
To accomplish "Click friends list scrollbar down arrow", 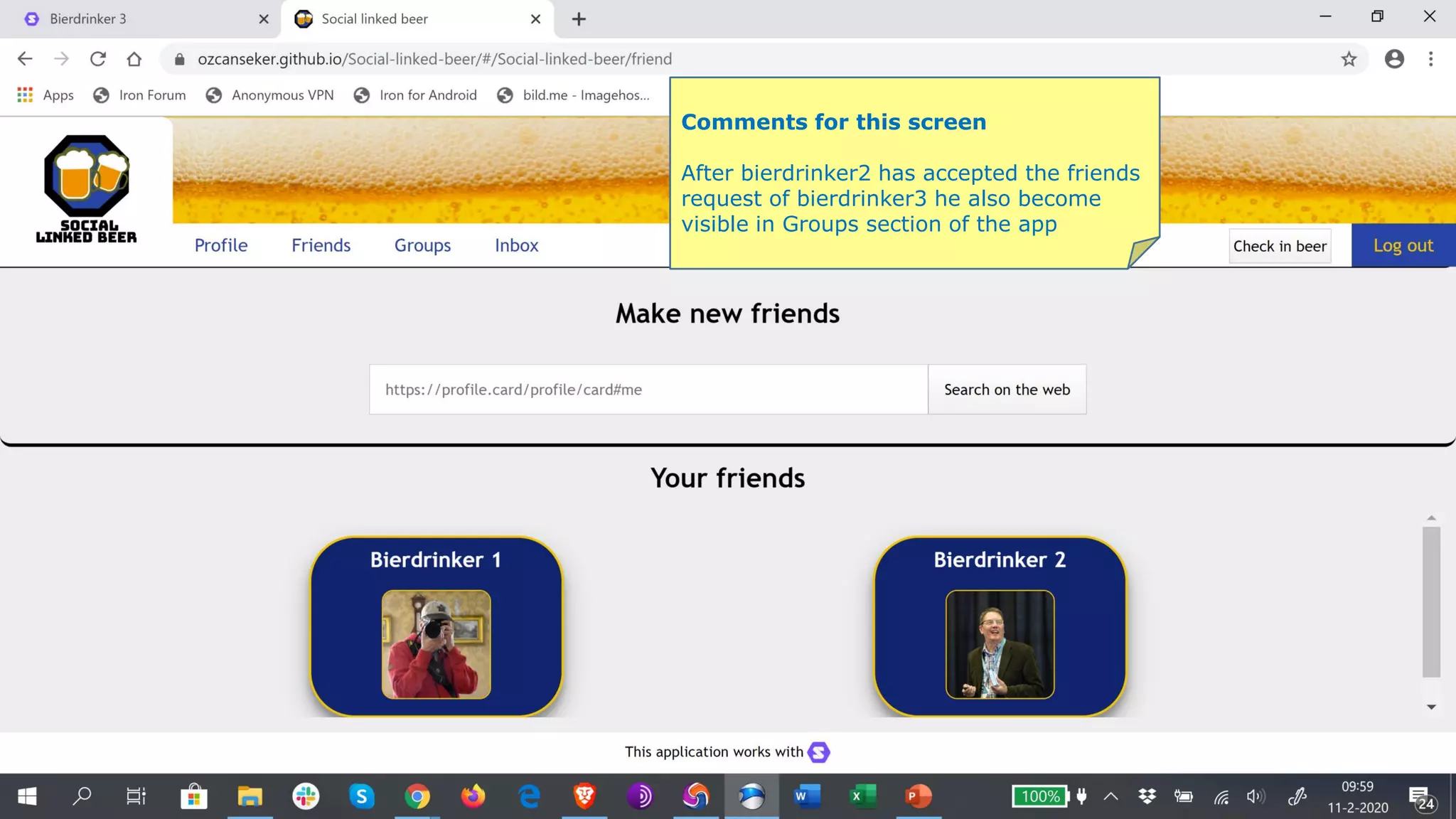I will [x=1431, y=707].
